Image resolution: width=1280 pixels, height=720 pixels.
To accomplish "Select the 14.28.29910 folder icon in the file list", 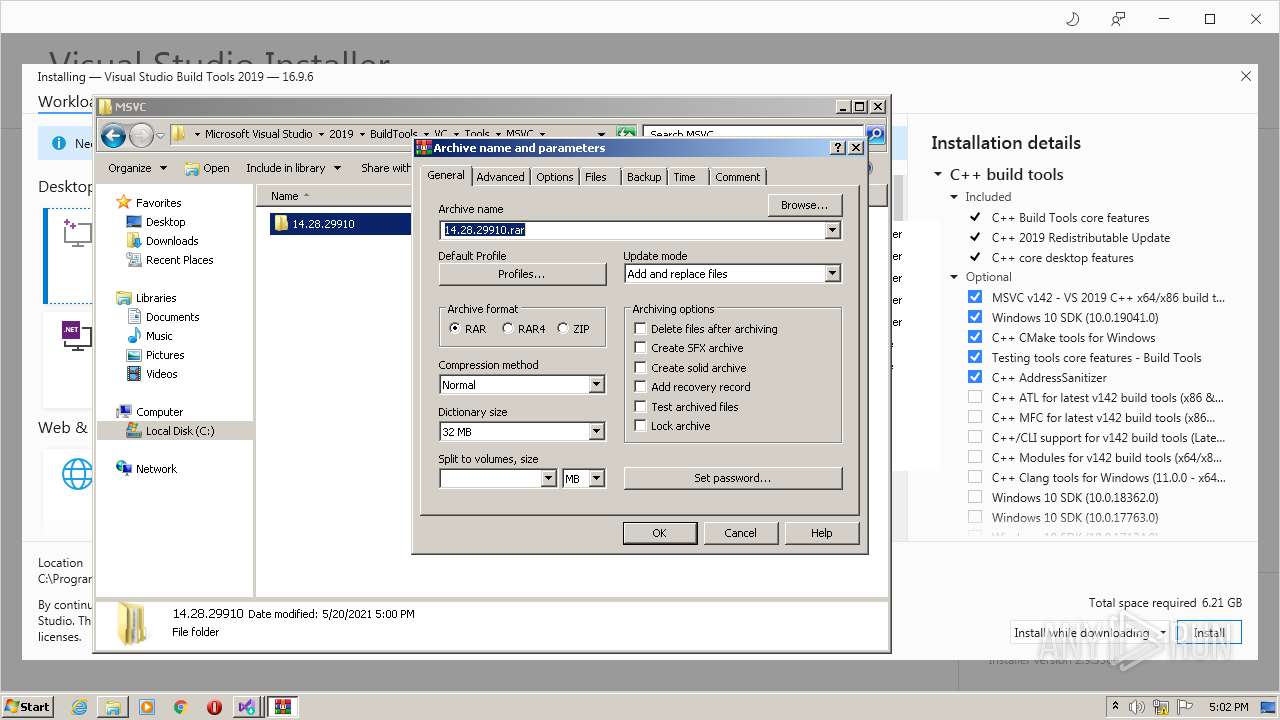I will pyautogui.click(x=281, y=224).
